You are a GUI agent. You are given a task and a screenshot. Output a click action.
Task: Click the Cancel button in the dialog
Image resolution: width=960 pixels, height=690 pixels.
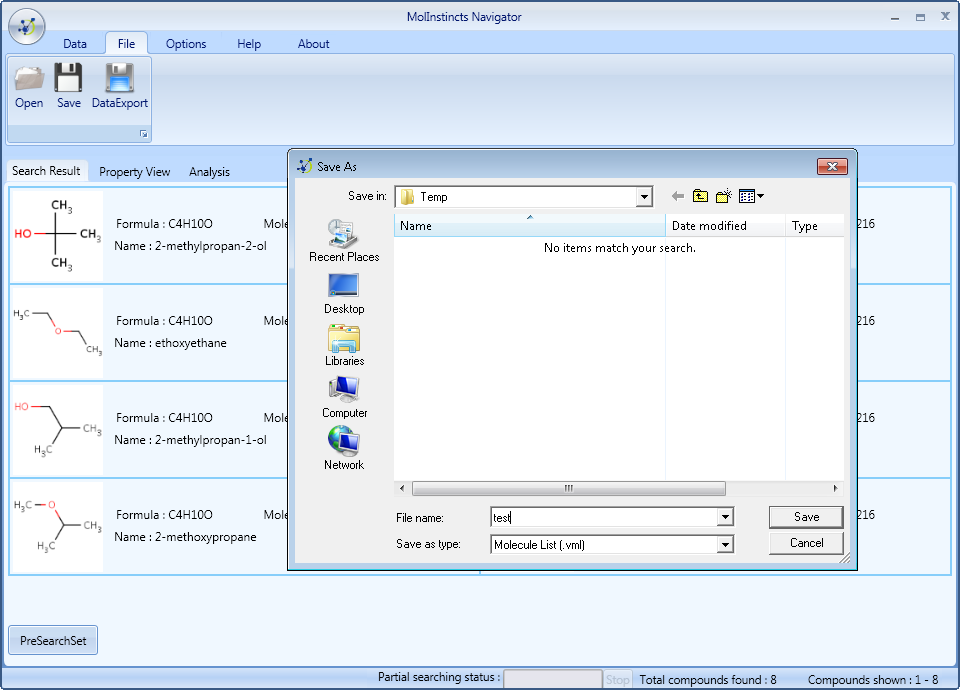(x=806, y=543)
